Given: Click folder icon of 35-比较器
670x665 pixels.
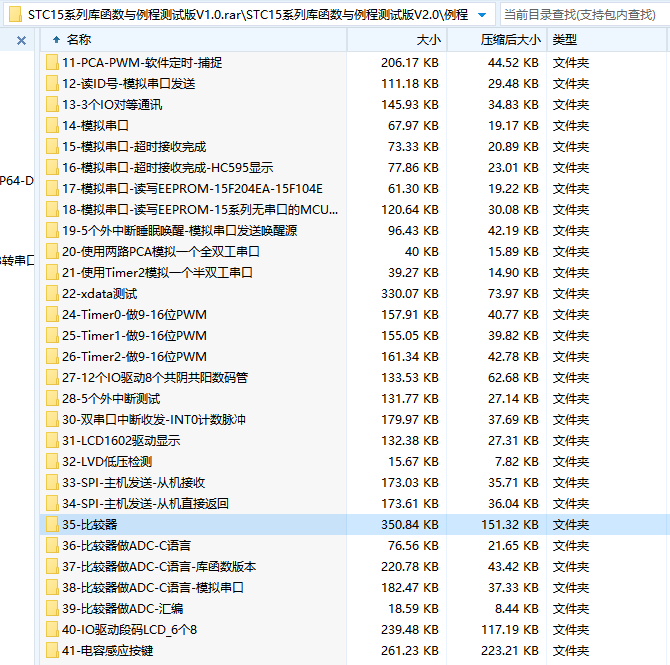Looking at the screenshot, I should pos(52,524).
